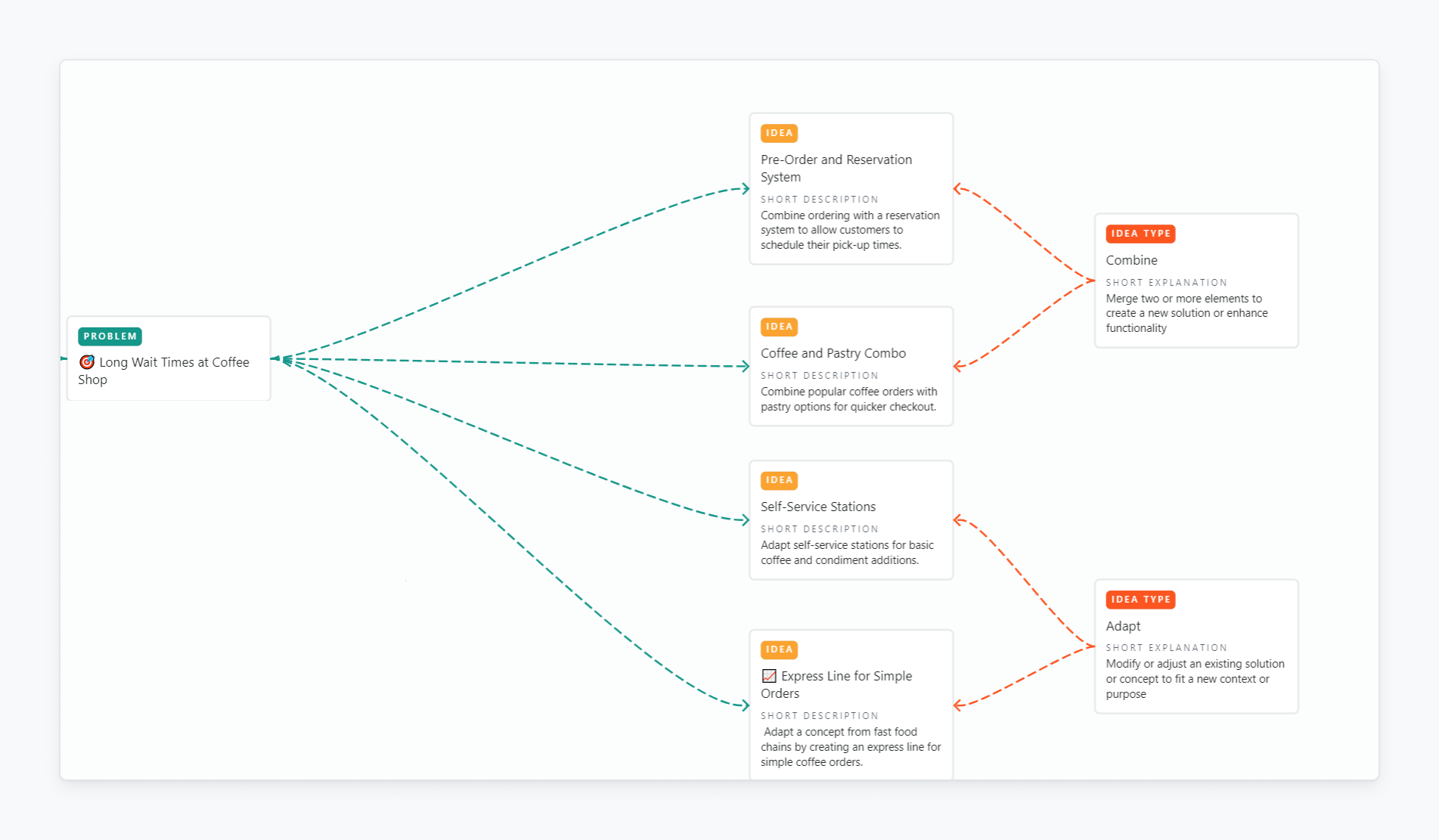Select IDEA badge on Coffee and Pastry Combo
Screen dimensions: 1439x840
pyautogui.click(x=779, y=327)
